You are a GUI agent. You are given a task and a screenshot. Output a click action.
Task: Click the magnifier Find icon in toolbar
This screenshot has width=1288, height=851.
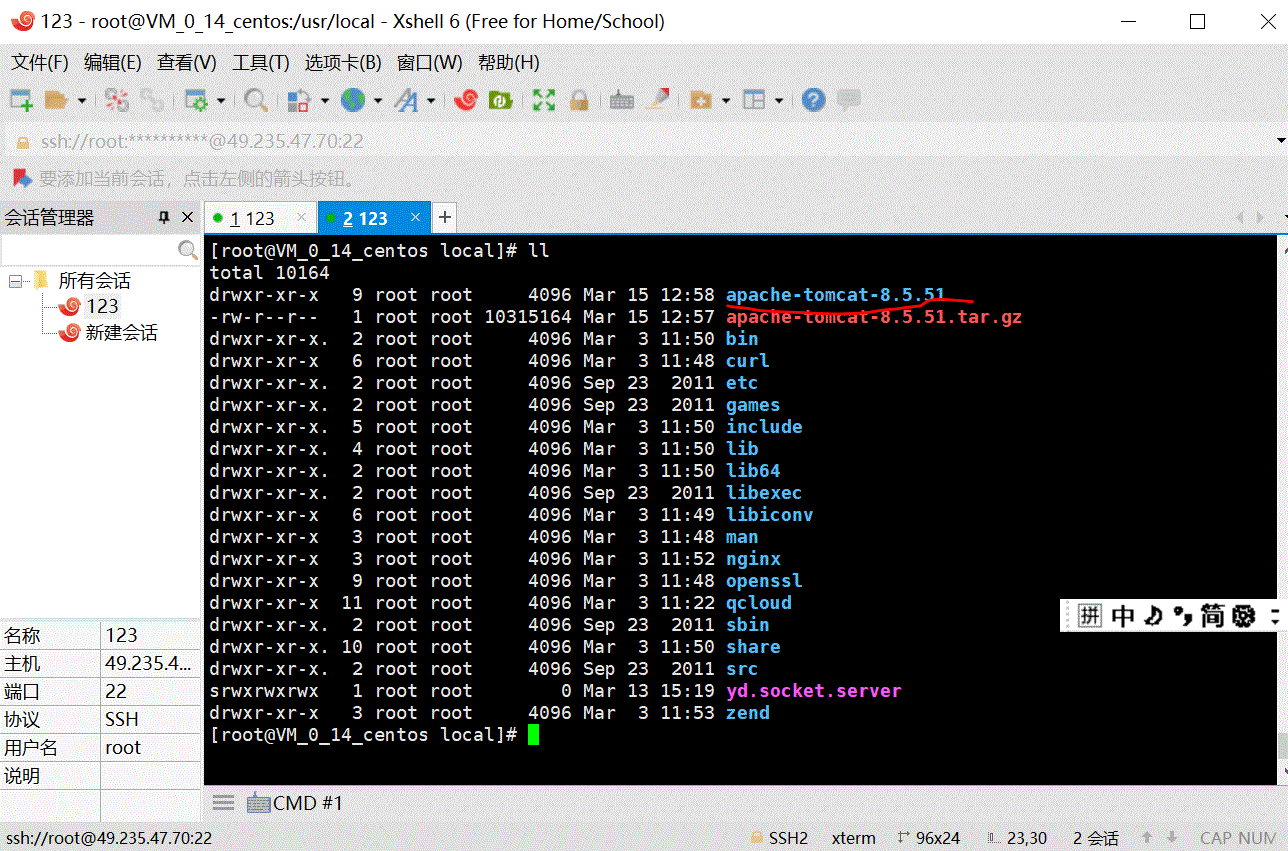256,100
